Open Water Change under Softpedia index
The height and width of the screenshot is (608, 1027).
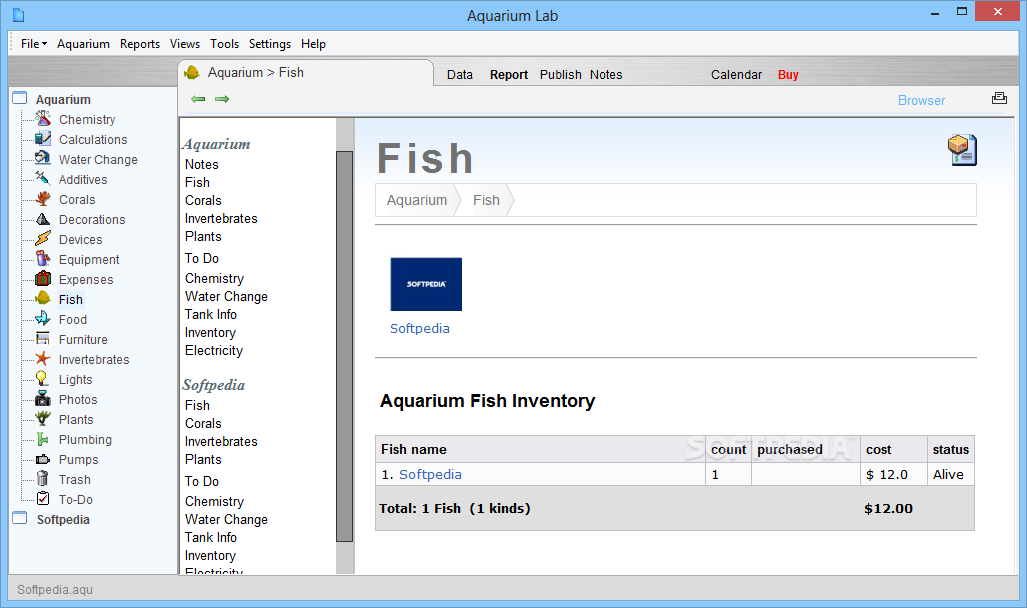pos(226,520)
